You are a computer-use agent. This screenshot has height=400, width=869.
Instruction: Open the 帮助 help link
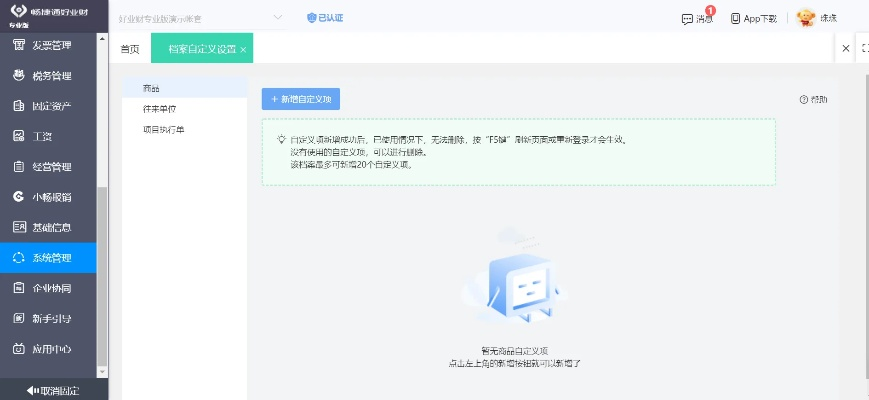813,100
